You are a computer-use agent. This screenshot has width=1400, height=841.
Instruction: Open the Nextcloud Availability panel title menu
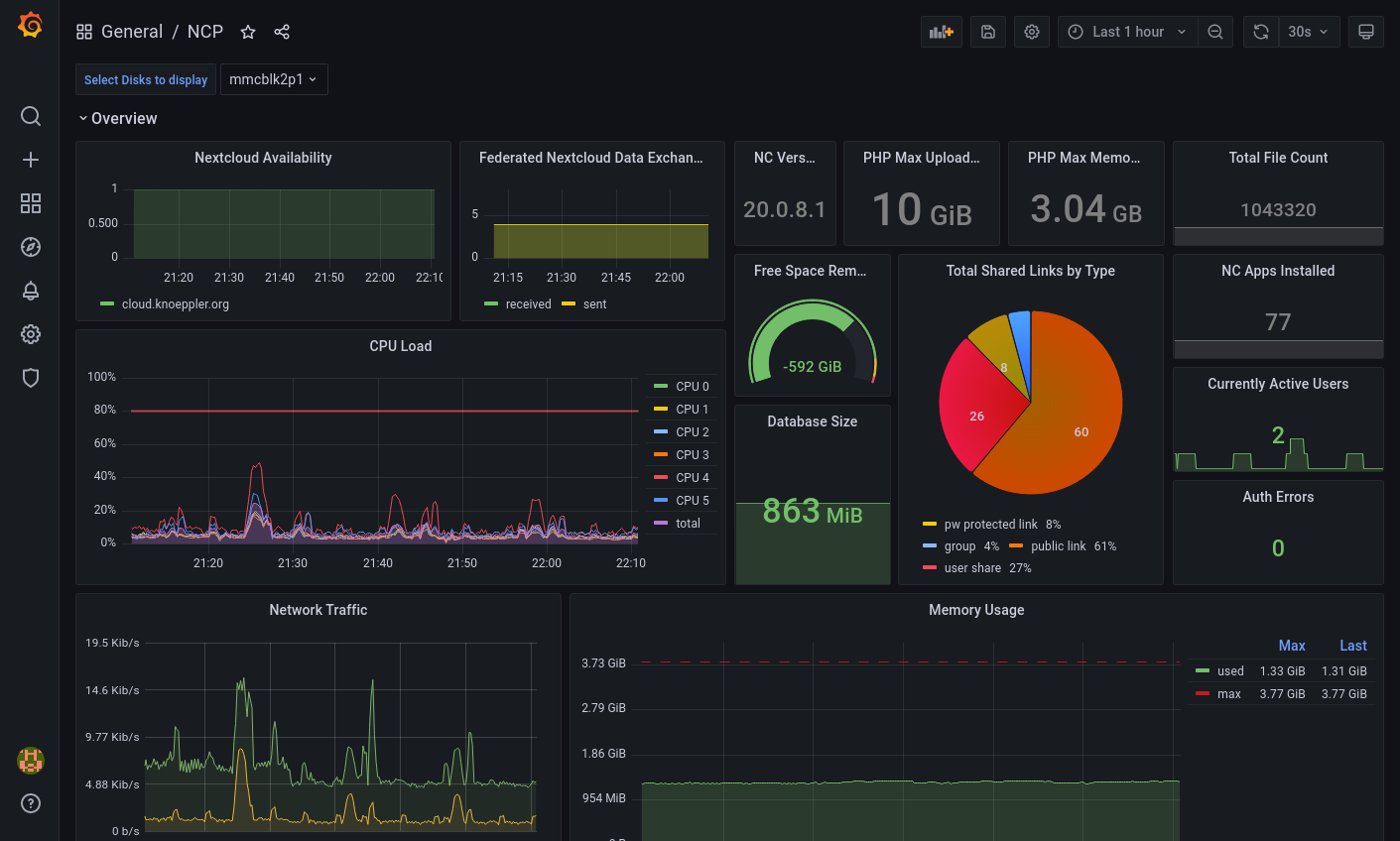pos(263,158)
